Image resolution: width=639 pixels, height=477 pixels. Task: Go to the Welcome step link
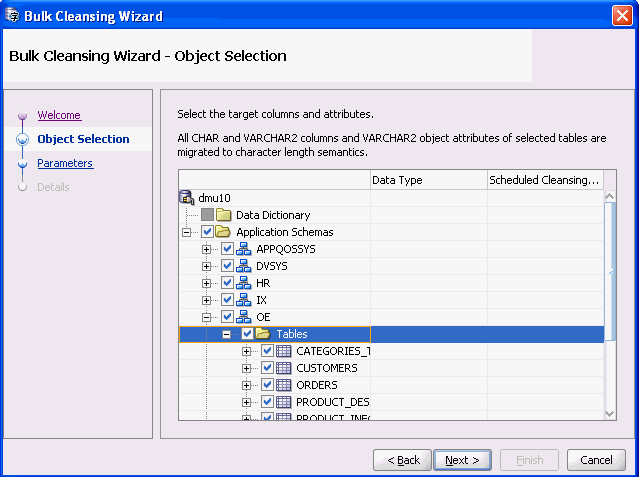coord(59,115)
